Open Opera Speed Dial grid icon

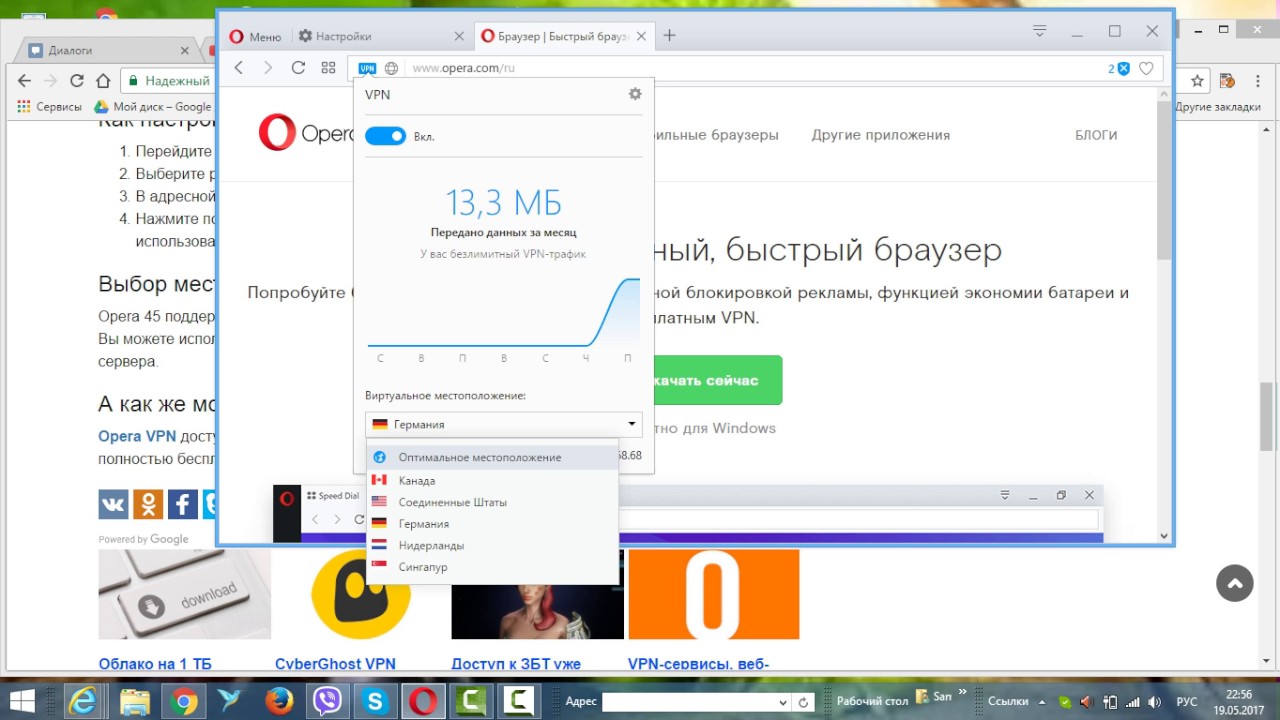coord(328,68)
